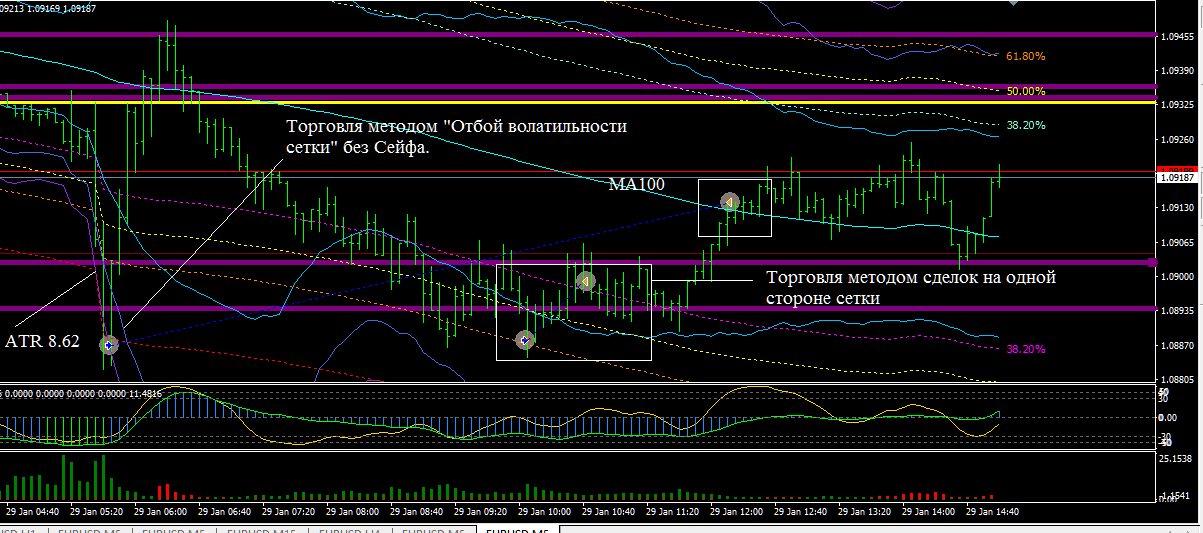Select the yellow arrow marker in middle of white box

(586, 282)
